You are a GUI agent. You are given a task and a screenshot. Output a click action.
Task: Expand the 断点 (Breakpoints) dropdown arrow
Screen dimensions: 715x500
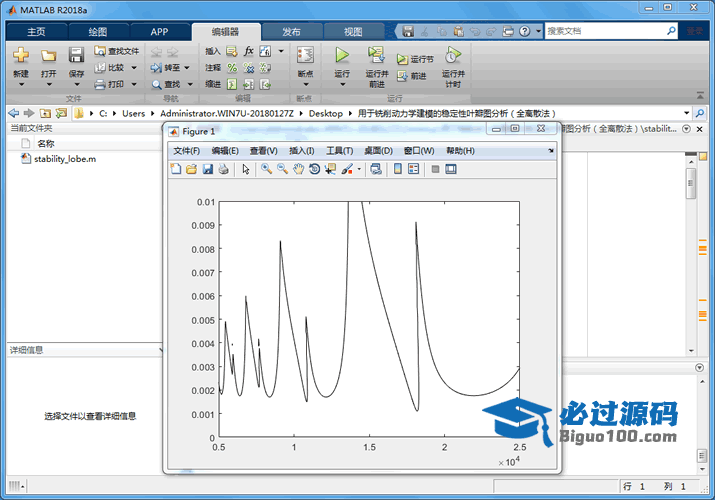[306, 85]
